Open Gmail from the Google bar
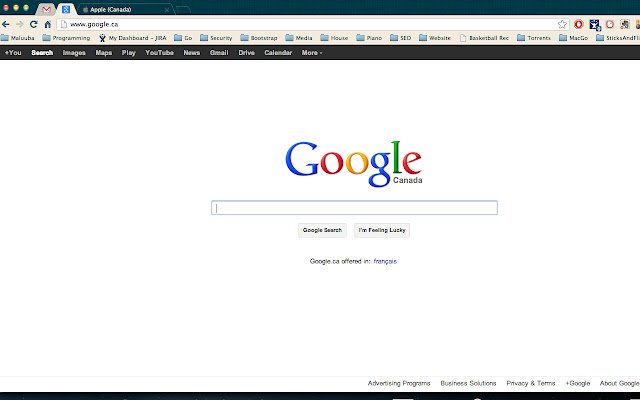This screenshot has width=640, height=400. (219, 53)
